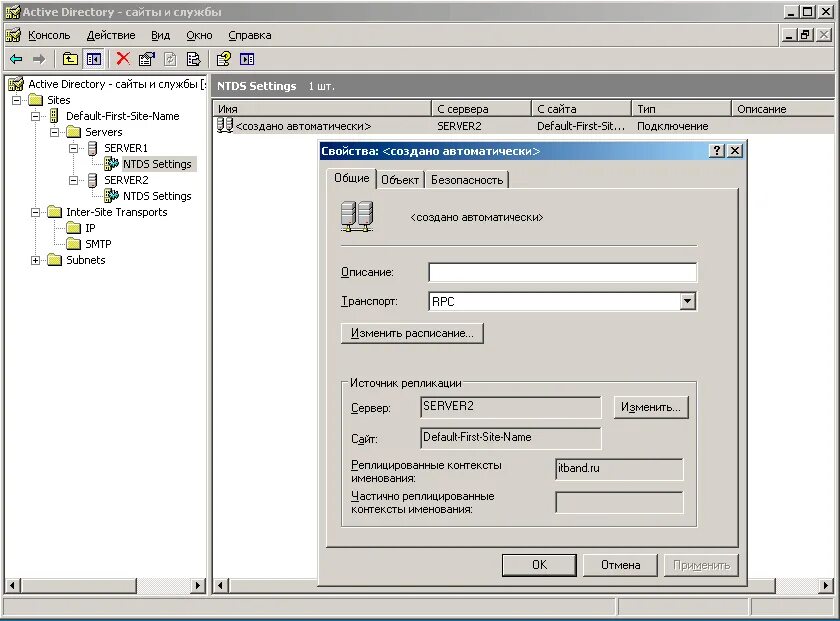This screenshot has height=621, width=840.
Task: Click the Изменить расписание button
Action: pos(412,333)
